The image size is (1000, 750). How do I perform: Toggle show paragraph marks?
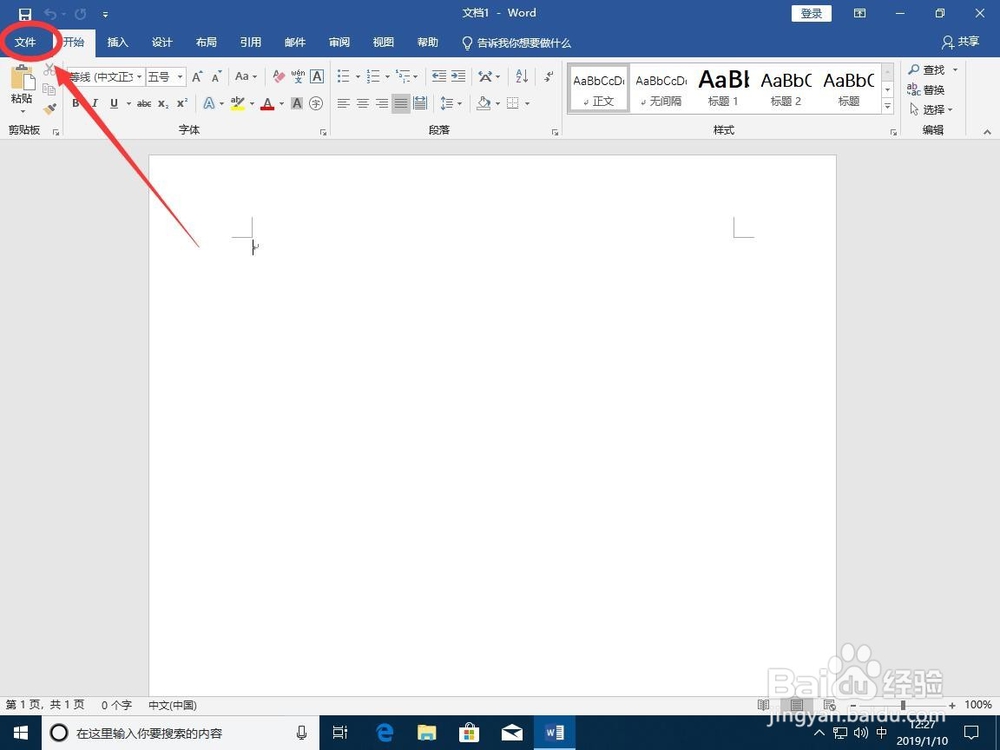pos(549,77)
